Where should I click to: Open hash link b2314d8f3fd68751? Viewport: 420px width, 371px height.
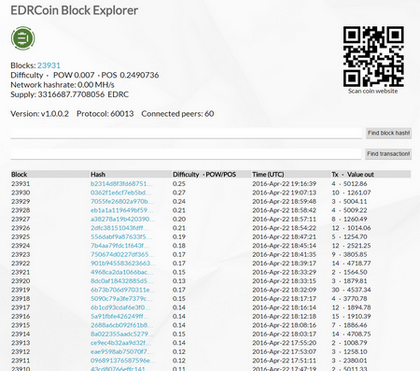(x=121, y=184)
